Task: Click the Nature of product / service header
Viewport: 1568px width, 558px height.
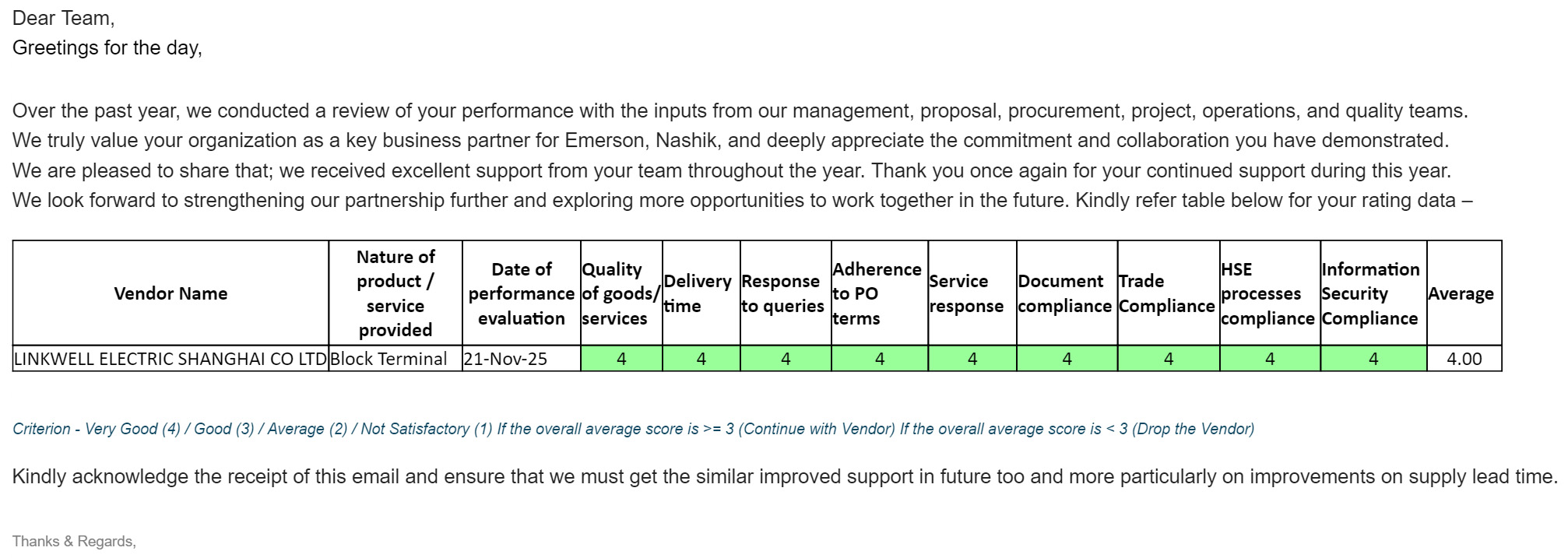Action: (396, 293)
